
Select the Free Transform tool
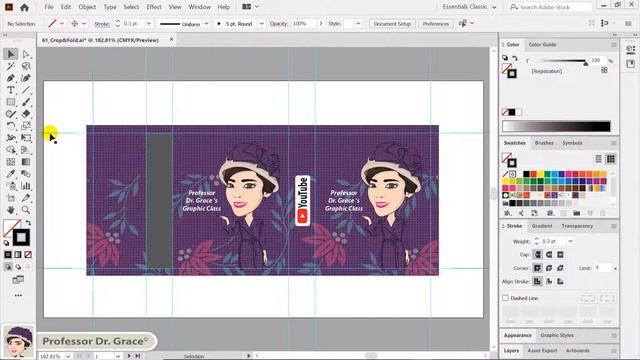[x=26, y=138]
